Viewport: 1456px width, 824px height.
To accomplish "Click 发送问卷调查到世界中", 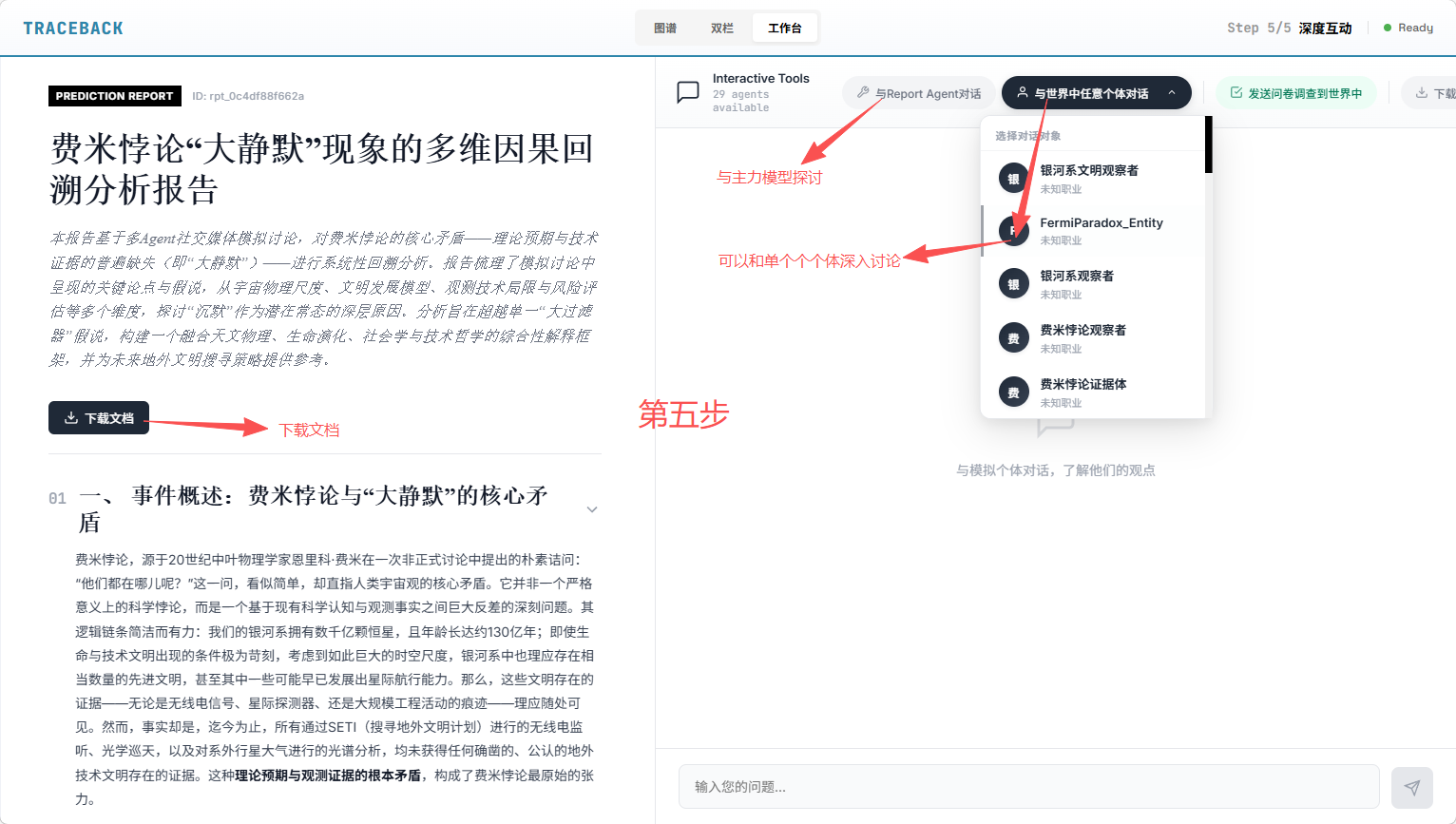I will 1296,92.
